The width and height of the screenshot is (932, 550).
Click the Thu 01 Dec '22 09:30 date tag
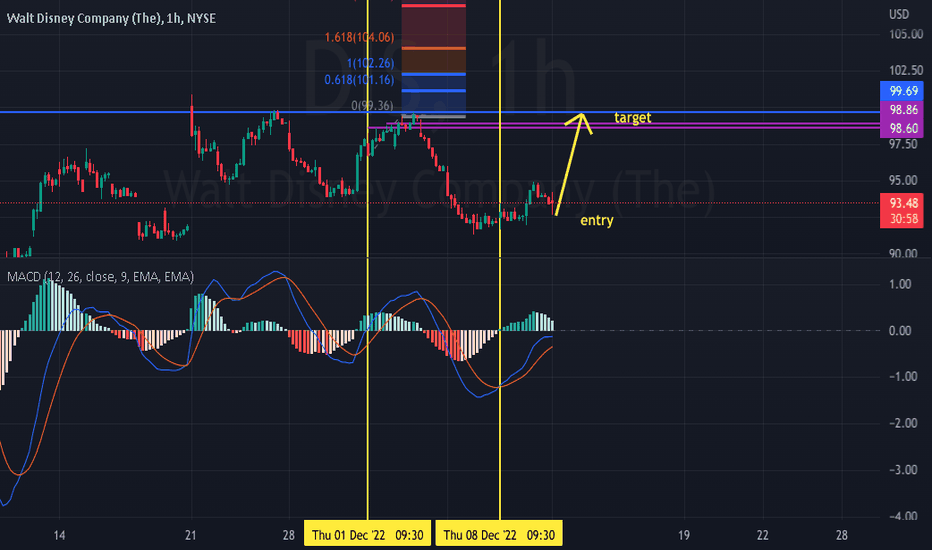(367, 535)
